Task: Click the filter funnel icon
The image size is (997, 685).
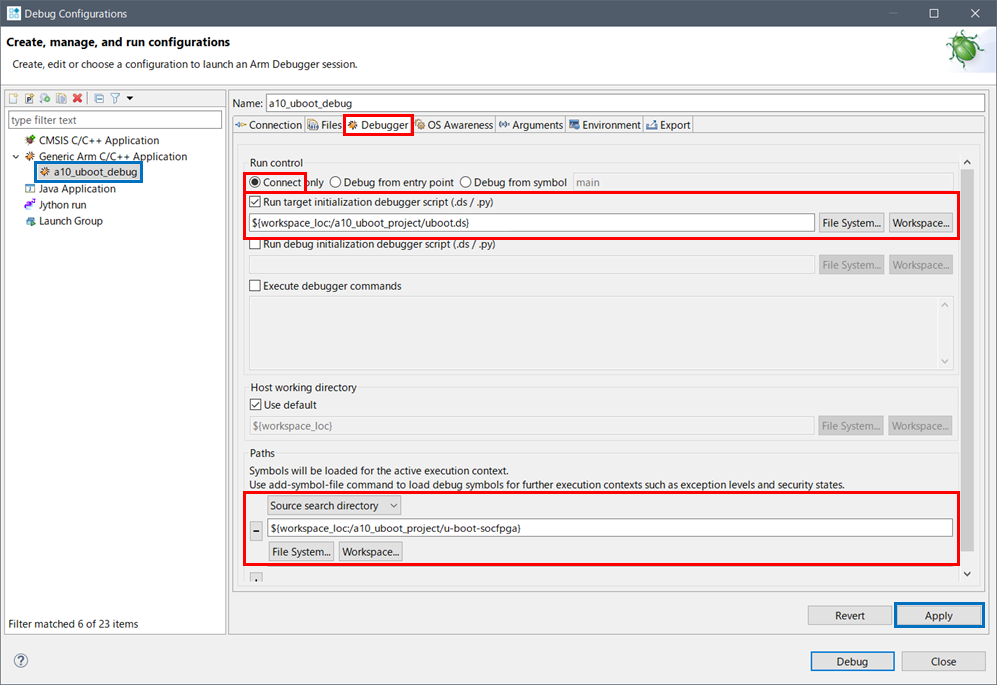Action: (115, 98)
